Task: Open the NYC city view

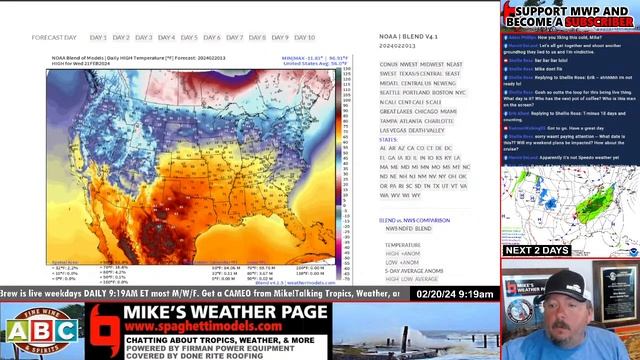Action: [x=460, y=93]
